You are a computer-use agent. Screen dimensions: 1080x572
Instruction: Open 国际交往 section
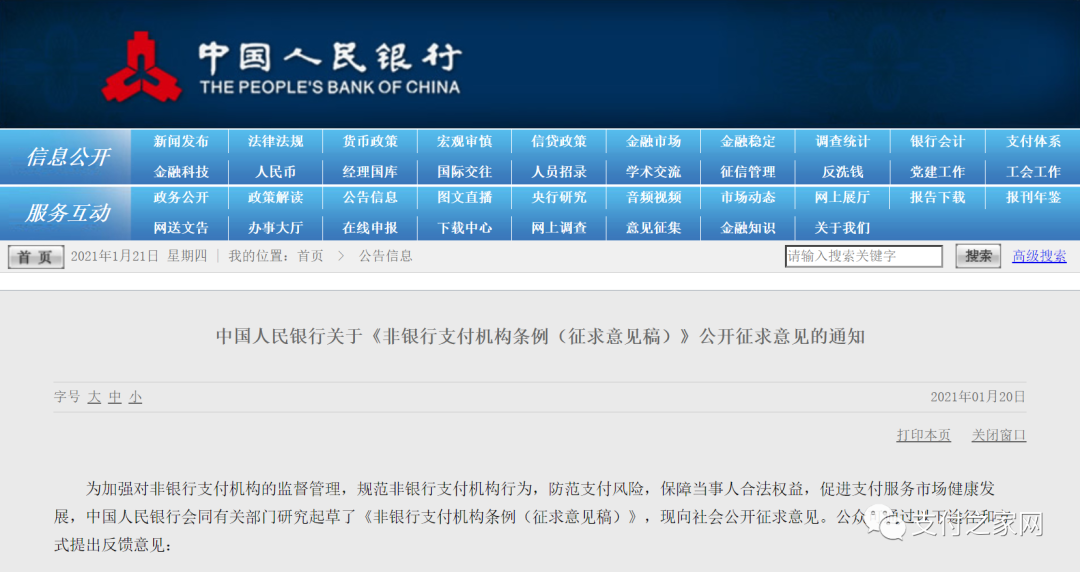click(x=465, y=172)
